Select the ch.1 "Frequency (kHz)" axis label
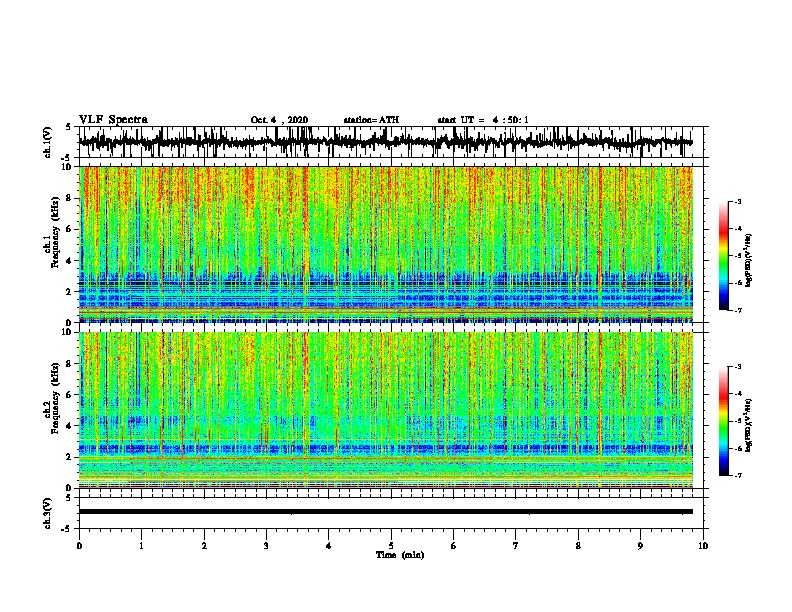The width and height of the screenshot is (792, 612). [x=56, y=232]
